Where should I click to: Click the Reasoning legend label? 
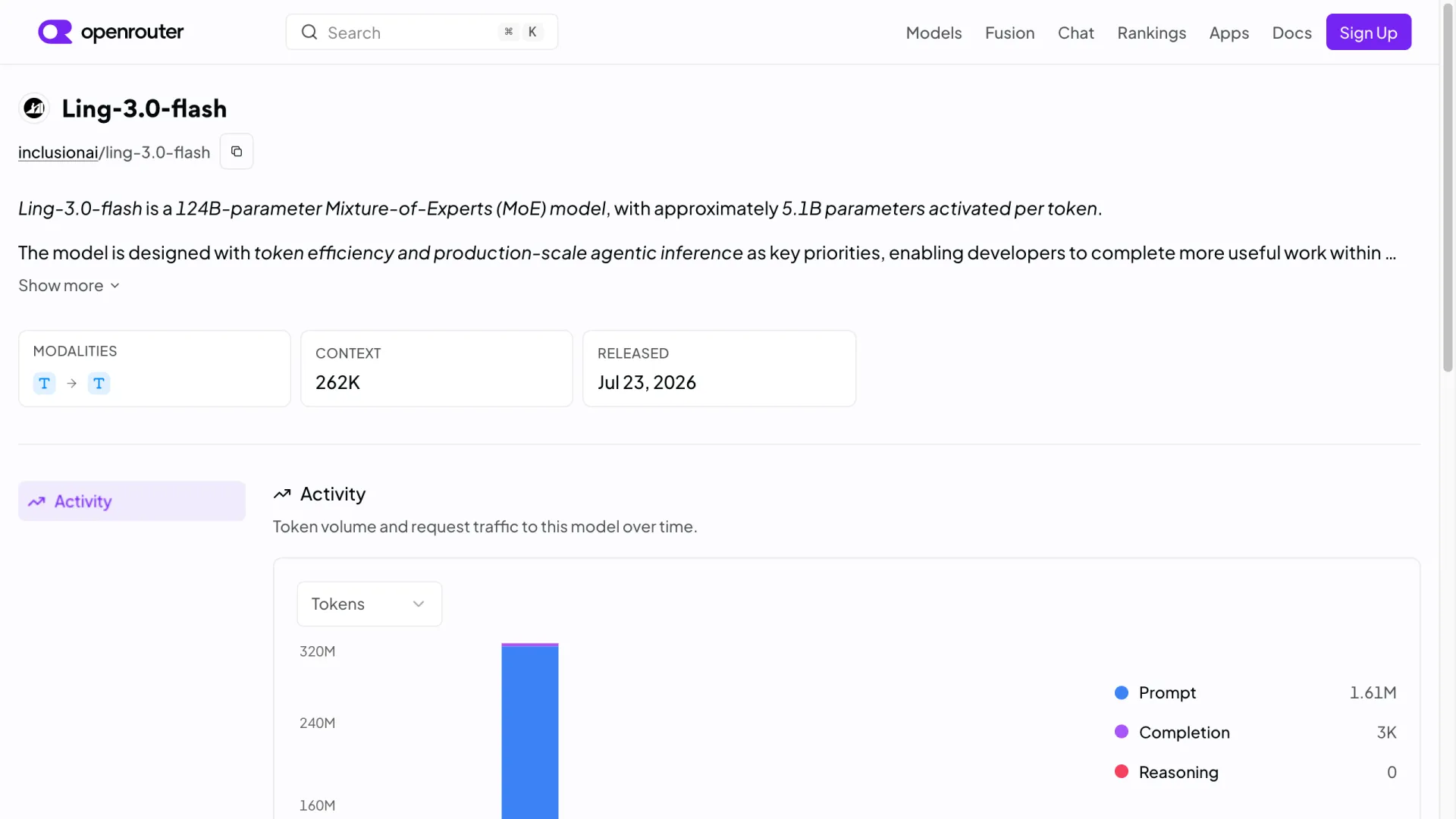click(x=1178, y=772)
